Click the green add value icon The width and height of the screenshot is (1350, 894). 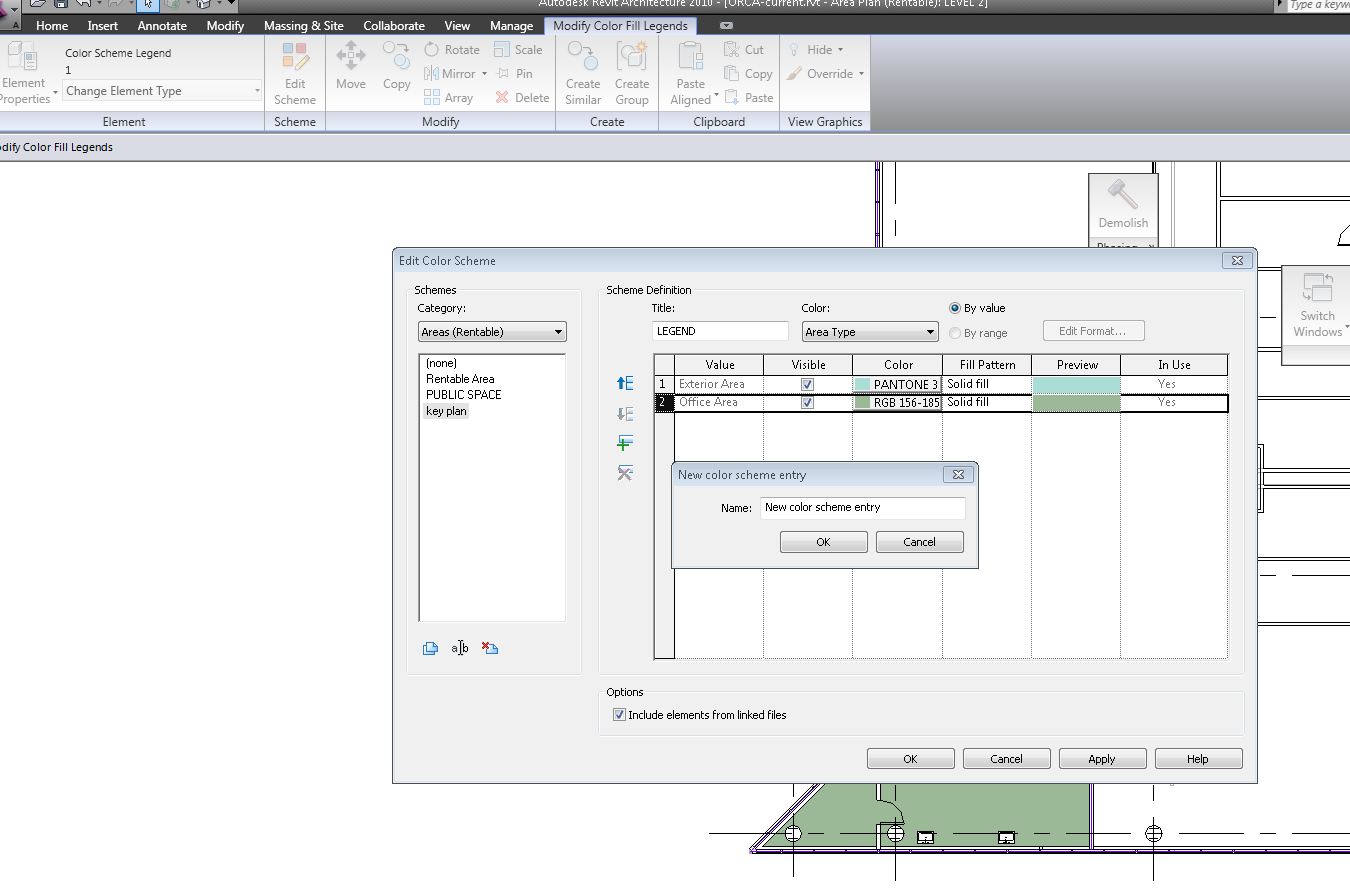coord(625,443)
